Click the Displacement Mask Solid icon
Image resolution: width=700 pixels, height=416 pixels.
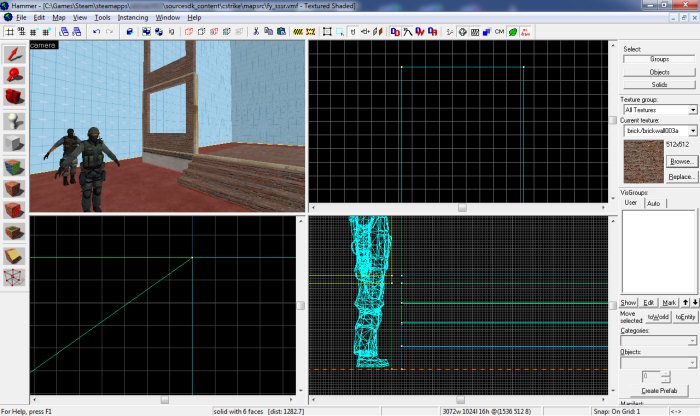click(x=395, y=32)
